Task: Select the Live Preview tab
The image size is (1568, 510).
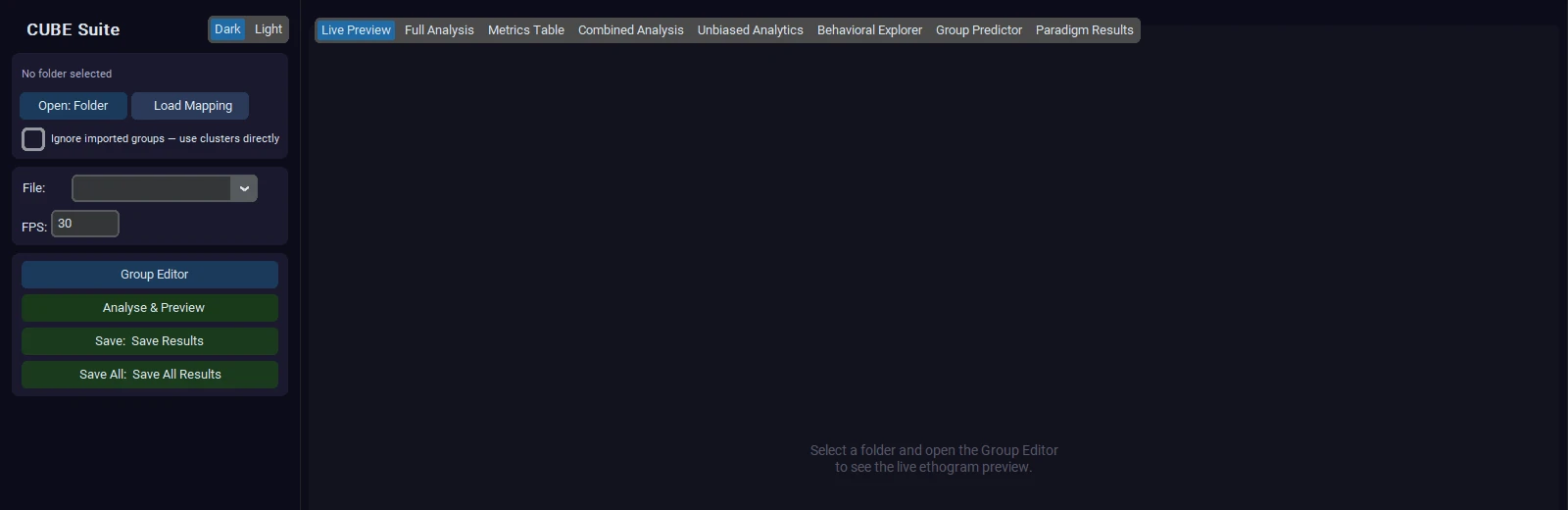Action: (356, 30)
